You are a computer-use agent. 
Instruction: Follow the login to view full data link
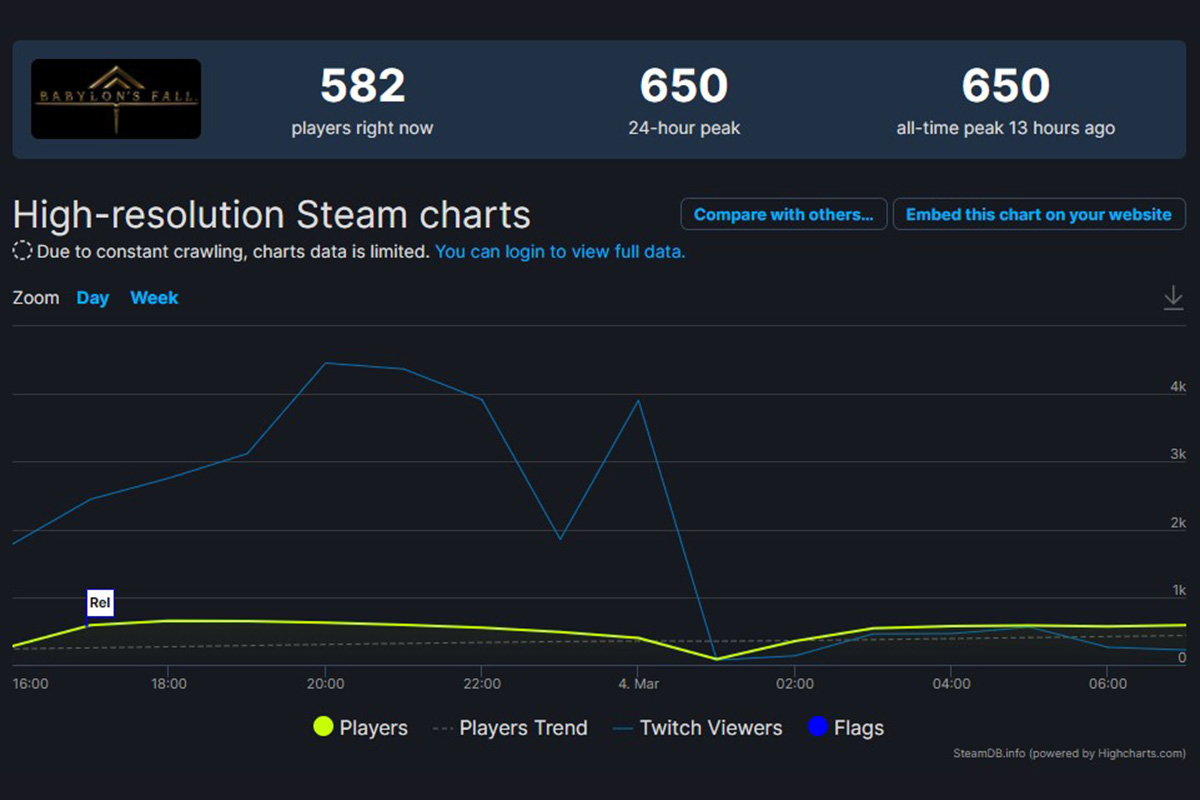point(560,251)
